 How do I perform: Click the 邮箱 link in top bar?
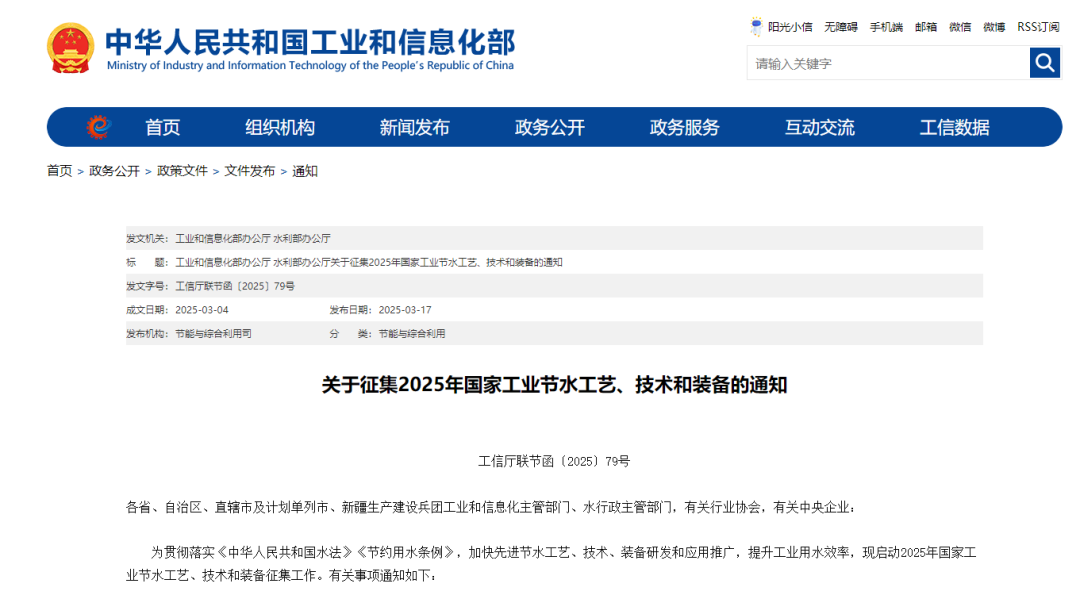pyautogui.click(x=926, y=27)
